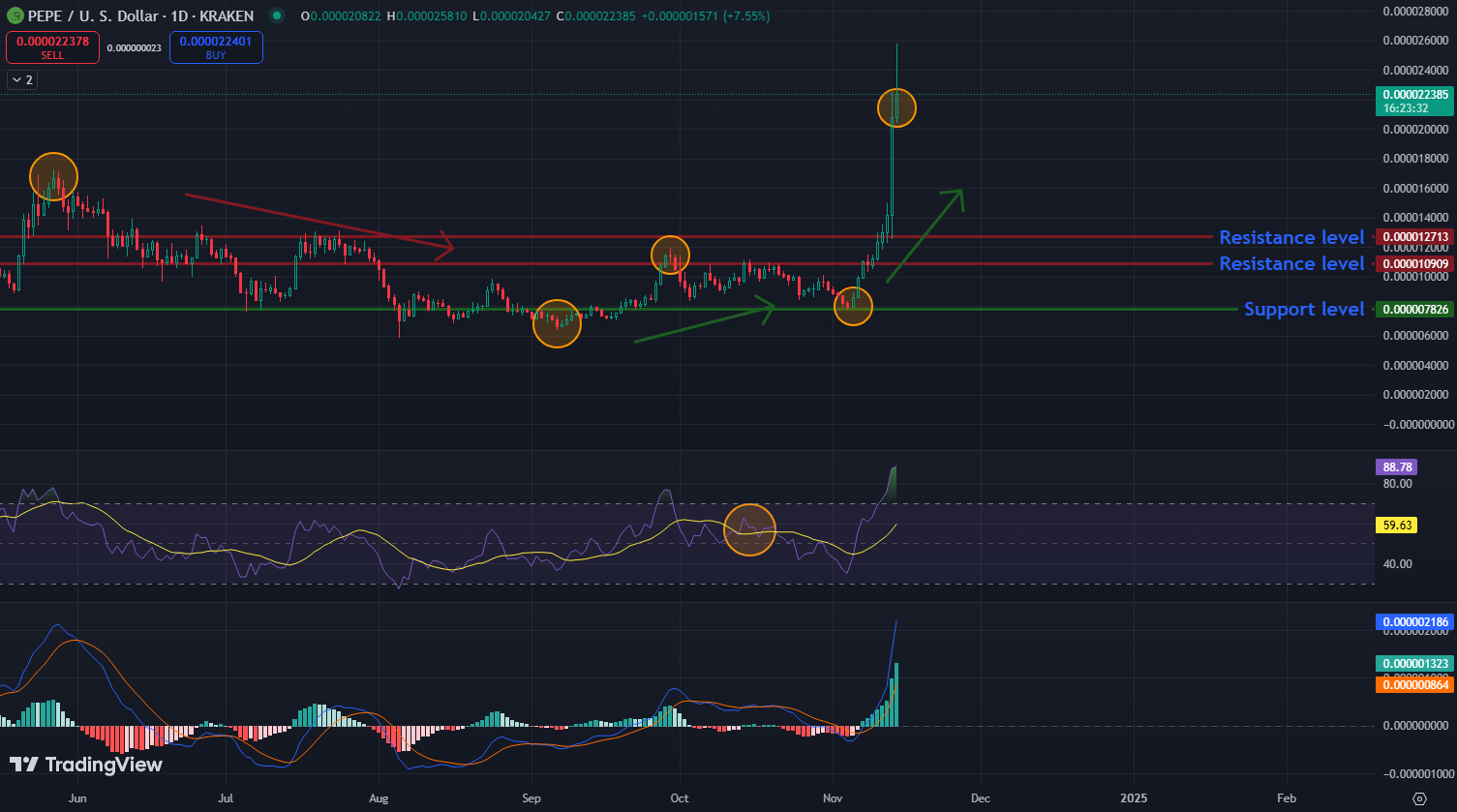Click the 0.000028000 price scale value
Viewport: 1457px width, 812px height.
click(x=1417, y=12)
